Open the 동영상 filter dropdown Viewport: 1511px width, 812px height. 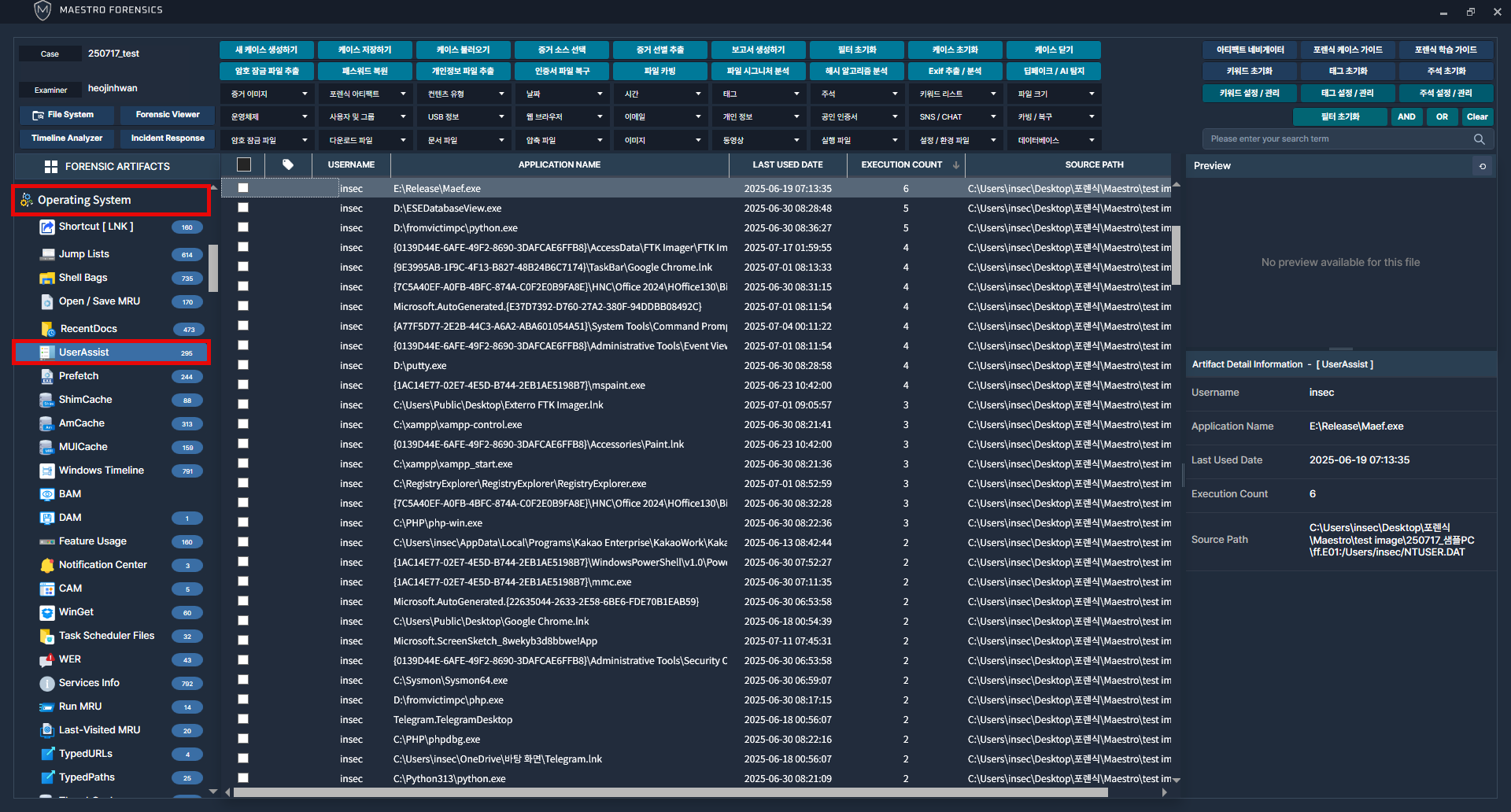(x=760, y=140)
